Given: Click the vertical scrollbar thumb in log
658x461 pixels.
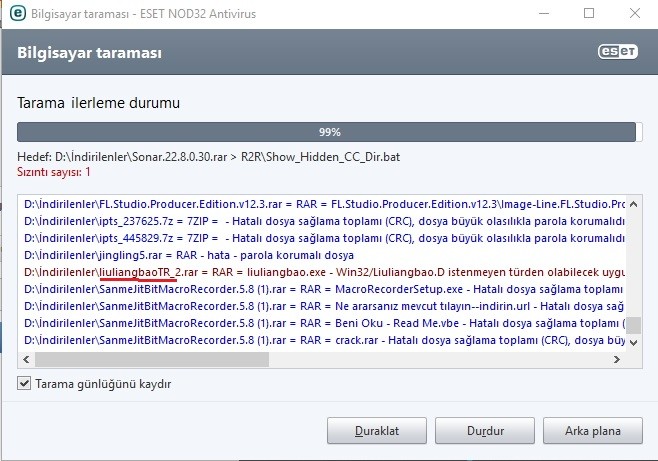Looking at the screenshot, I should [634, 325].
